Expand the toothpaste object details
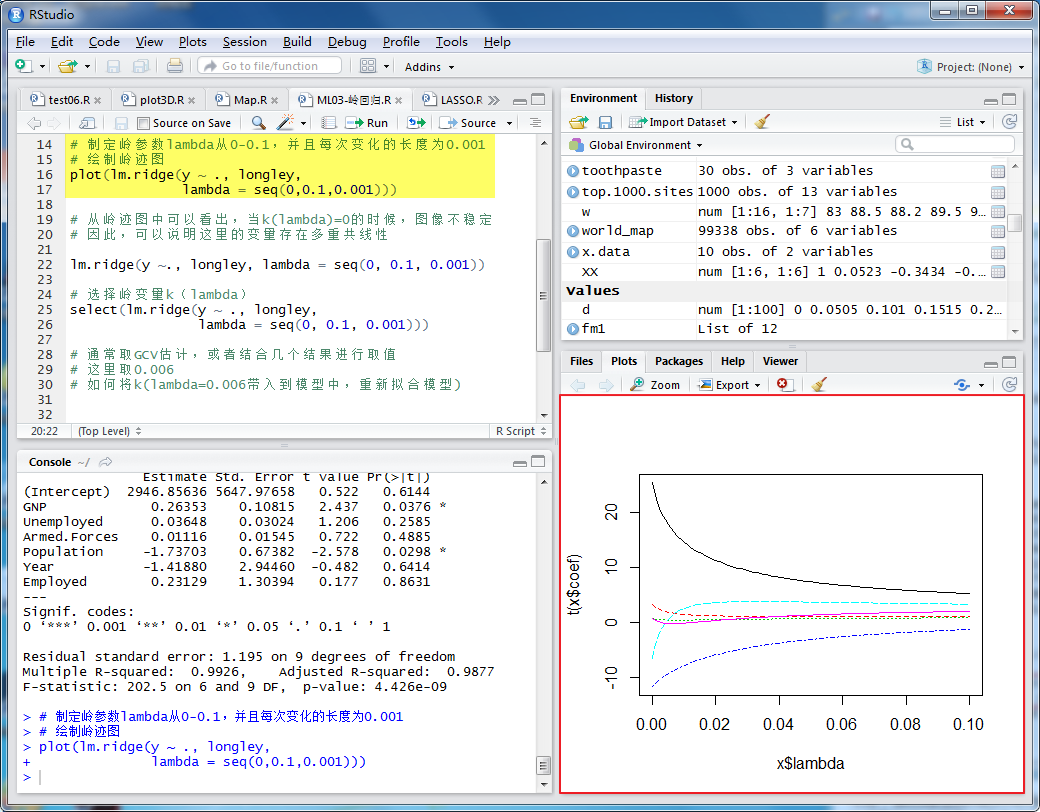Image resolution: width=1040 pixels, height=812 pixels. [x=573, y=170]
